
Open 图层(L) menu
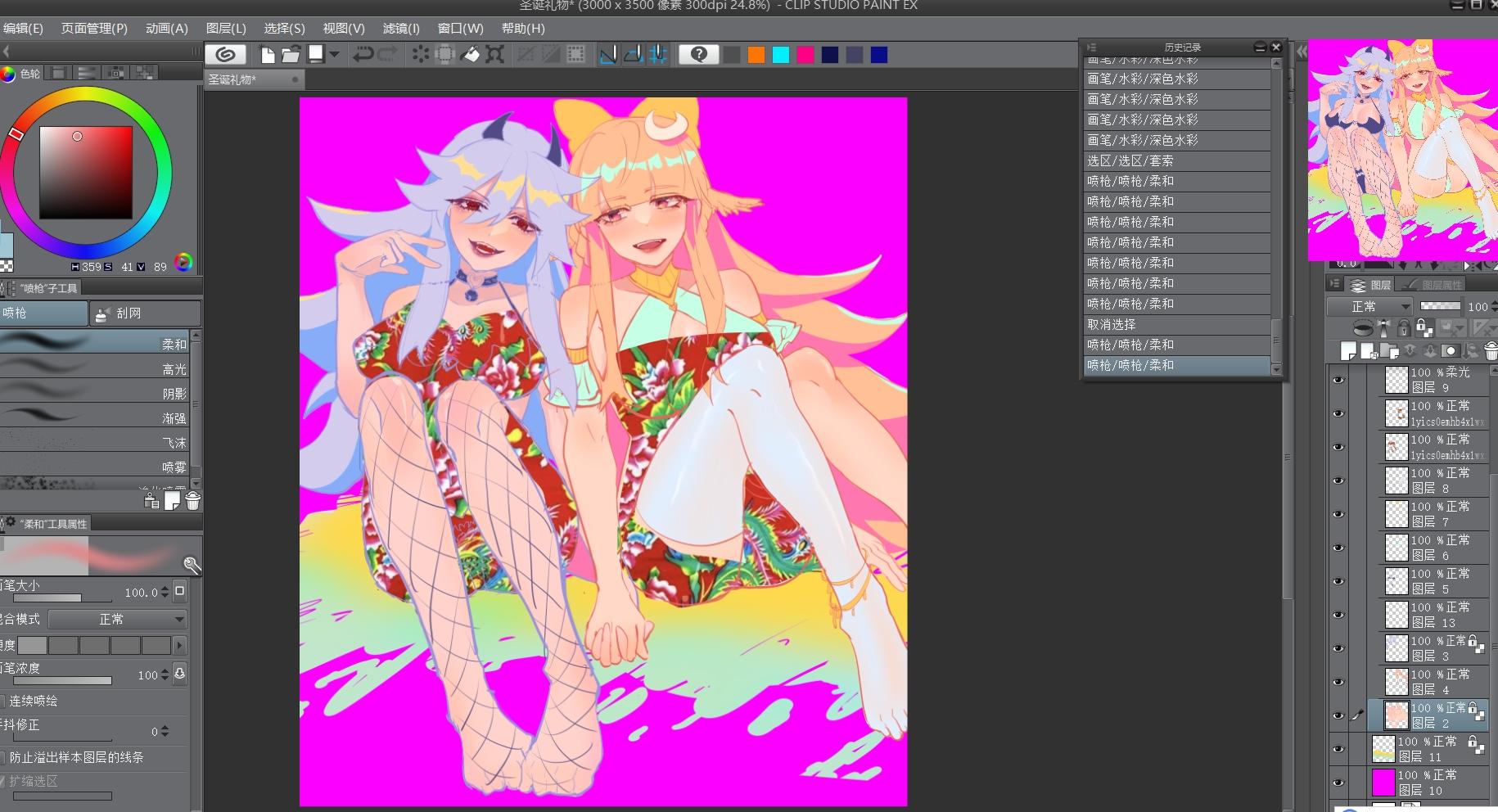coord(226,28)
